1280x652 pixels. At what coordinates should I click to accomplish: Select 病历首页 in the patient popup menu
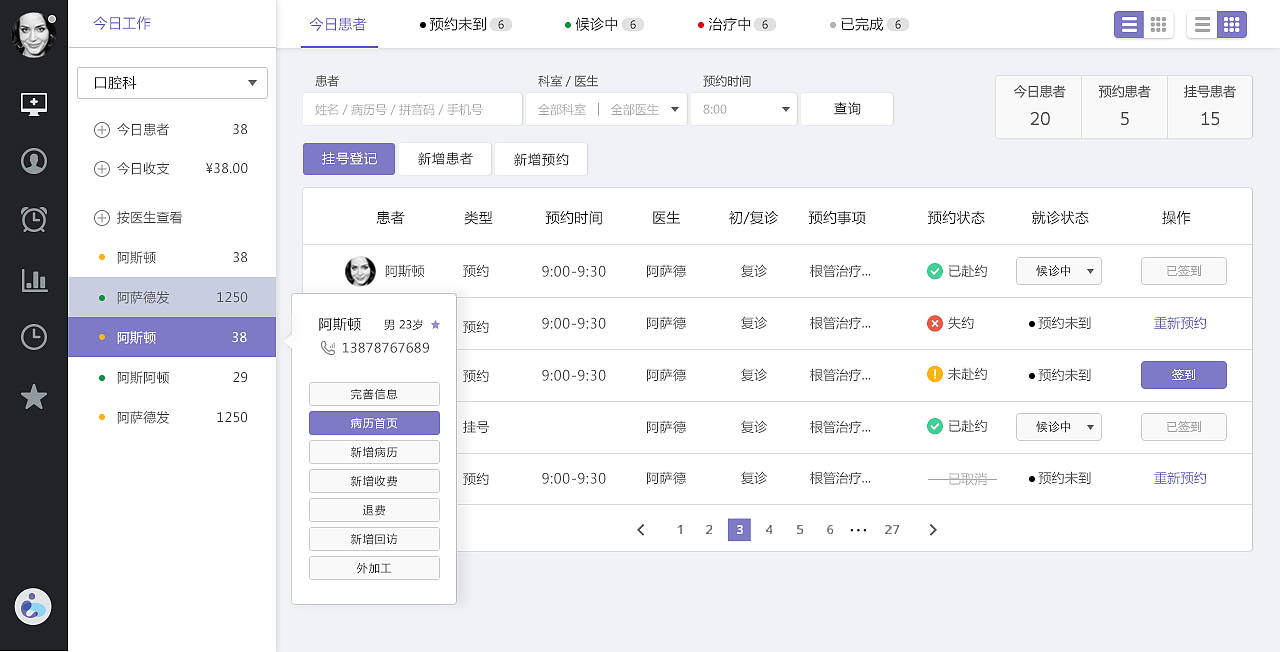click(x=374, y=423)
